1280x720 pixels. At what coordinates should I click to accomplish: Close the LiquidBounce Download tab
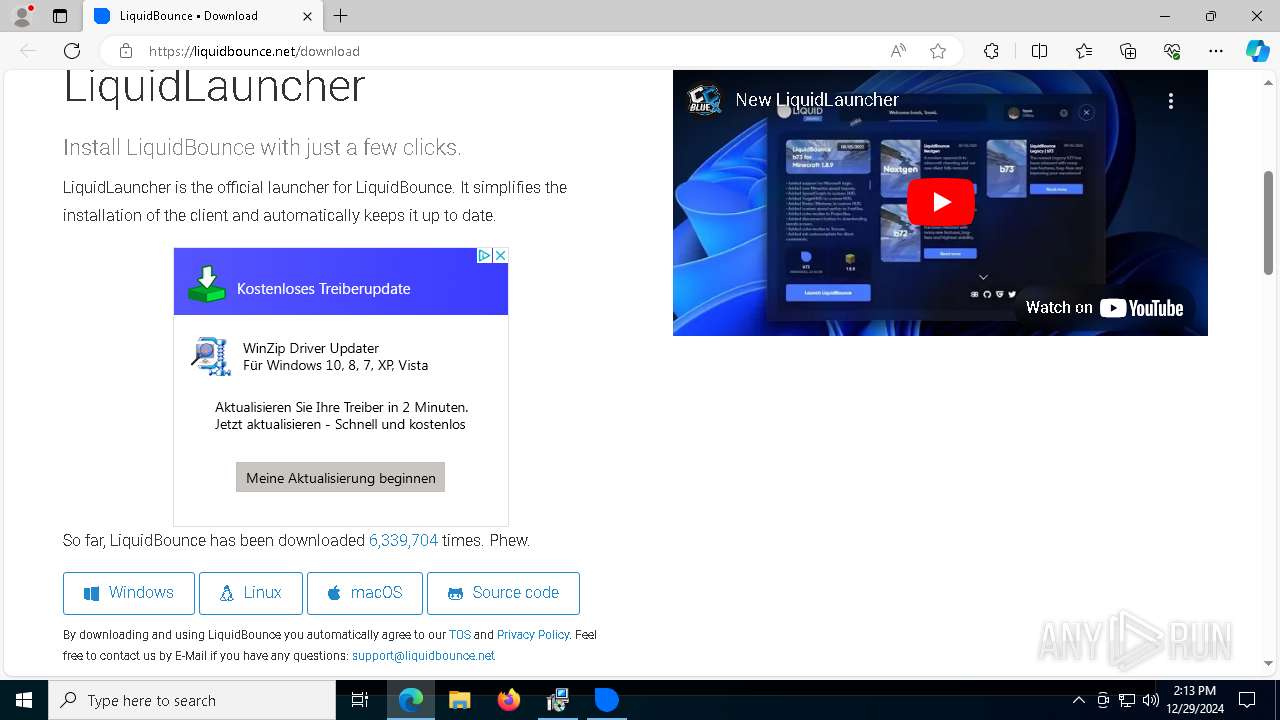tap(308, 16)
